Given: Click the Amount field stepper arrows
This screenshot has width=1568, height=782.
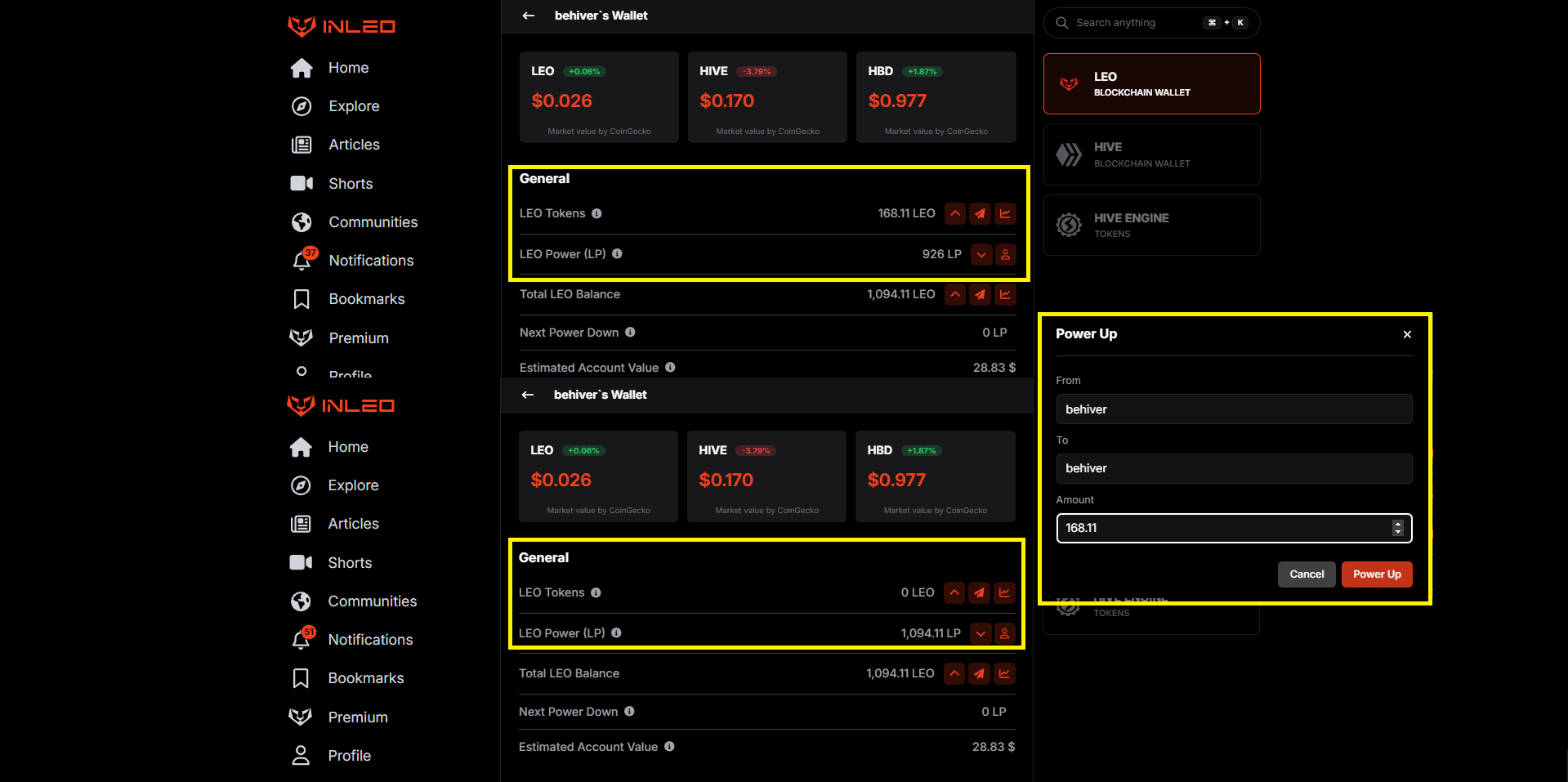Looking at the screenshot, I should click(1398, 528).
